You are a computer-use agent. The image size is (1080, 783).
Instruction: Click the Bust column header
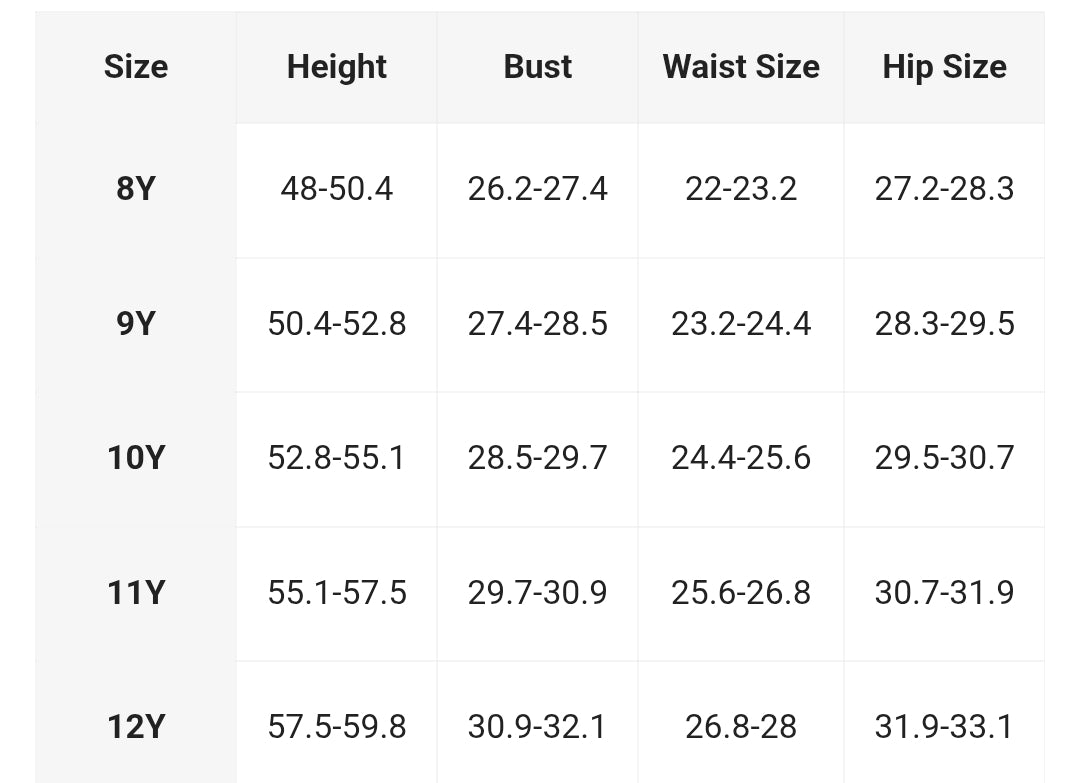[537, 67]
